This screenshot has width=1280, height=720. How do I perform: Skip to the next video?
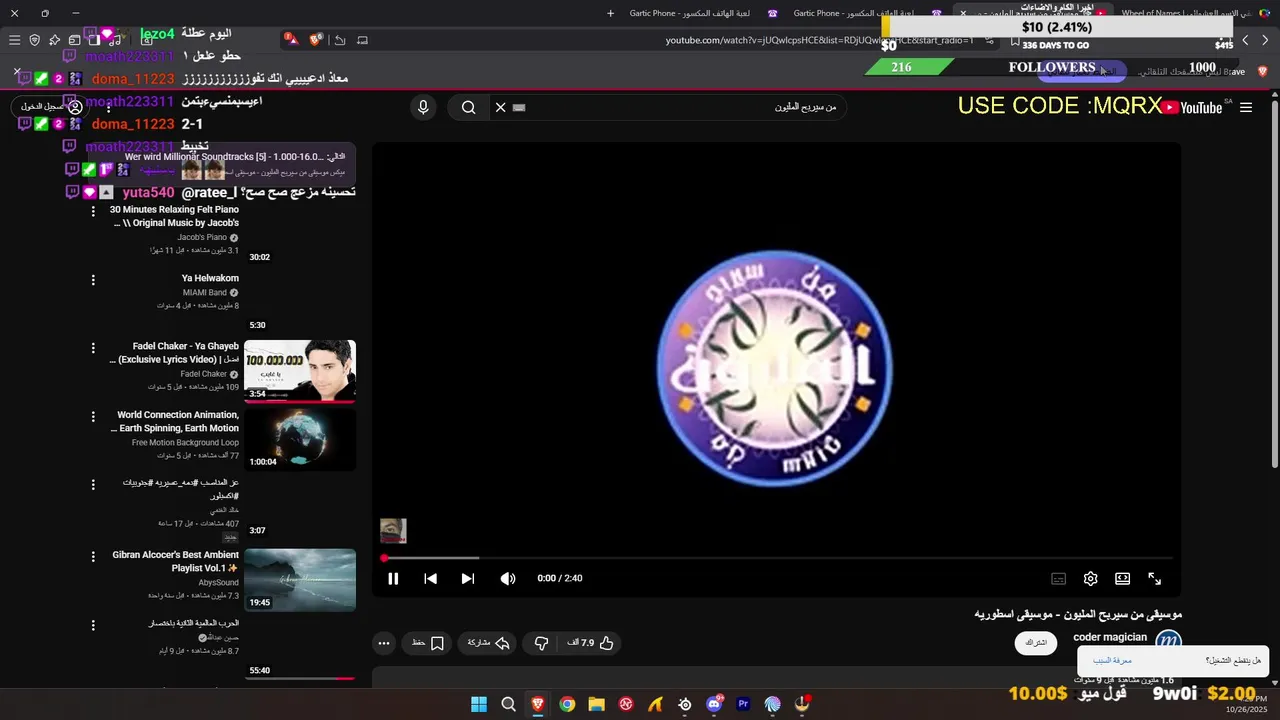[x=467, y=578]
